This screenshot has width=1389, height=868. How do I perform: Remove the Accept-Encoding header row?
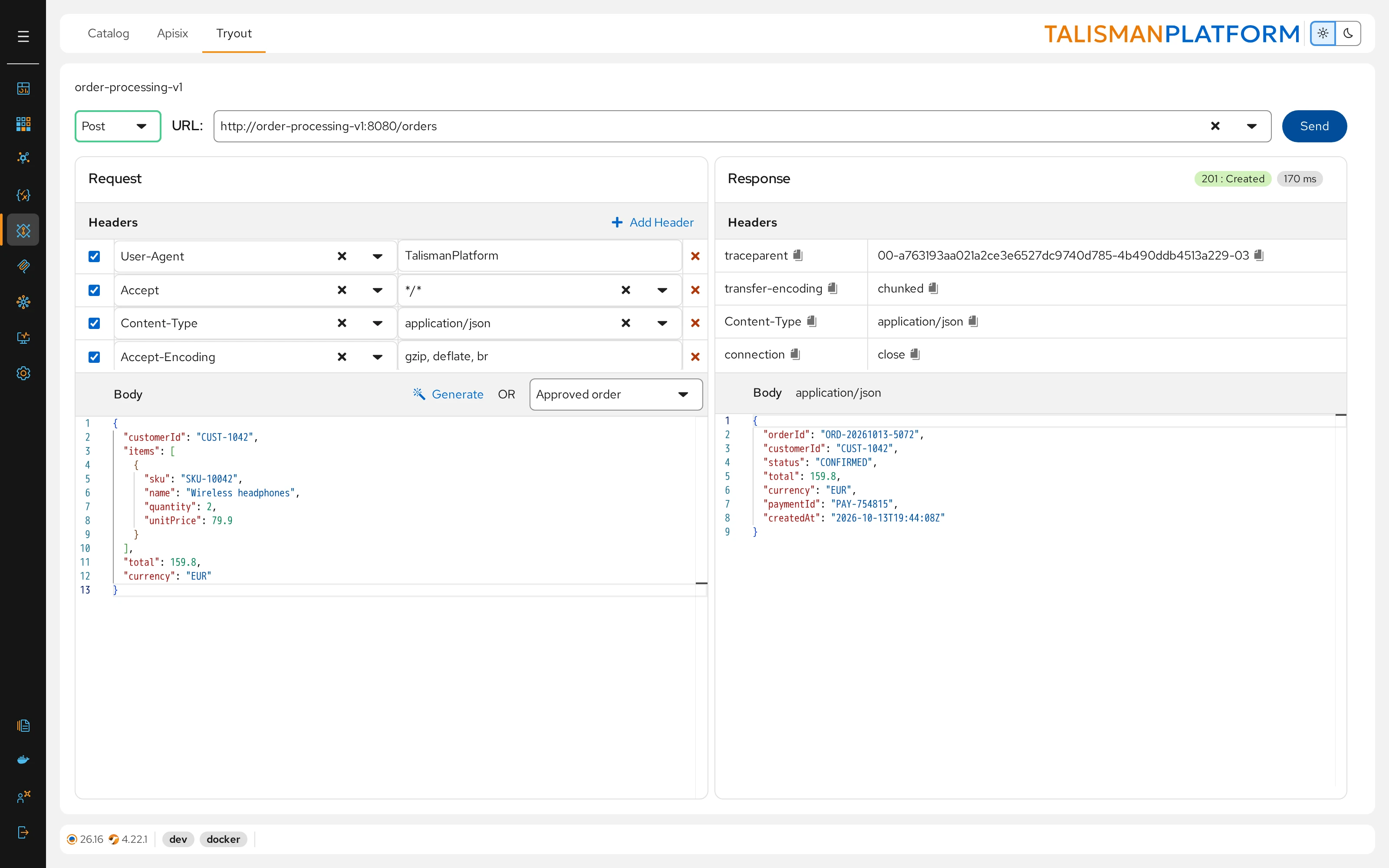(x=695, y=357)
